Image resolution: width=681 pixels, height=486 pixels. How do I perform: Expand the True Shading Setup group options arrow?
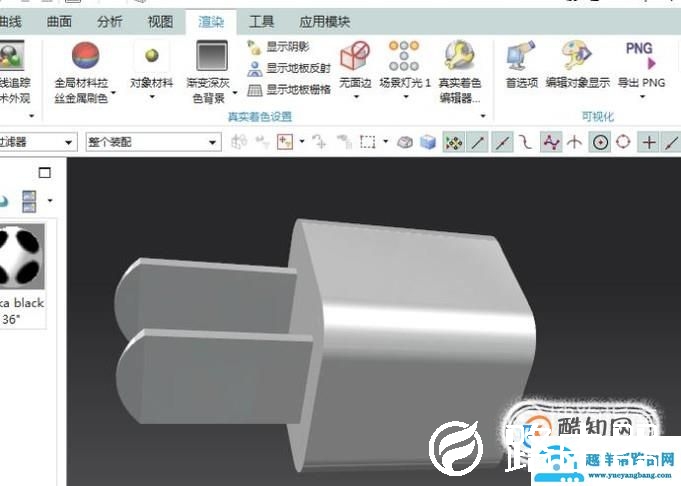pyautogui.click(x=483, y=116)
